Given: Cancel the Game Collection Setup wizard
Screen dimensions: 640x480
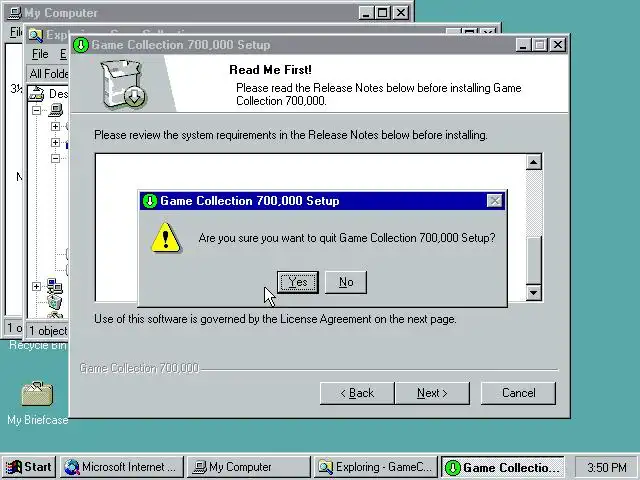Looking at the screenshot, I should point(518,393).
